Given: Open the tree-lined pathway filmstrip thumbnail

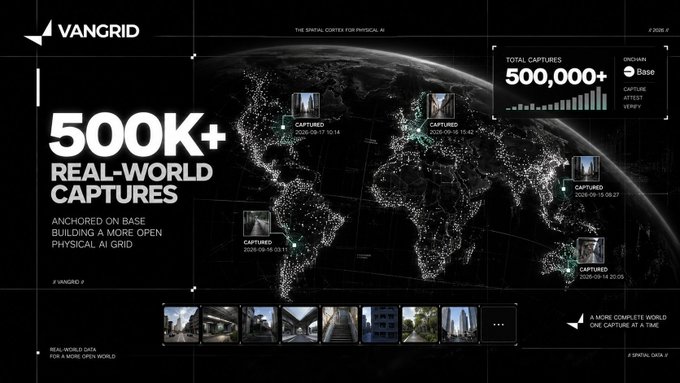Looking at the screenshot, I should pos(420,324).
